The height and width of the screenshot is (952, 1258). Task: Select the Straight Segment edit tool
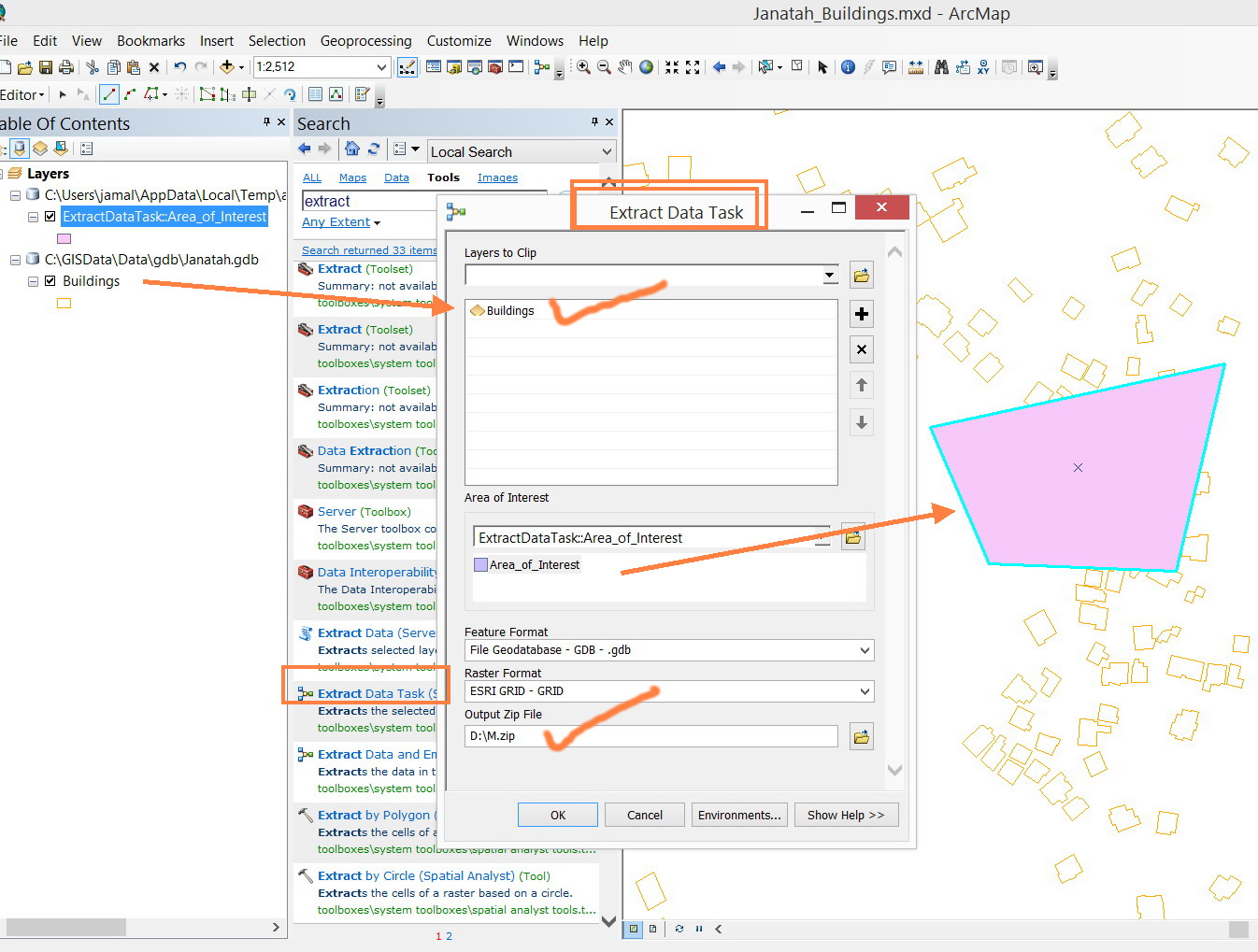tap(109, 94)
